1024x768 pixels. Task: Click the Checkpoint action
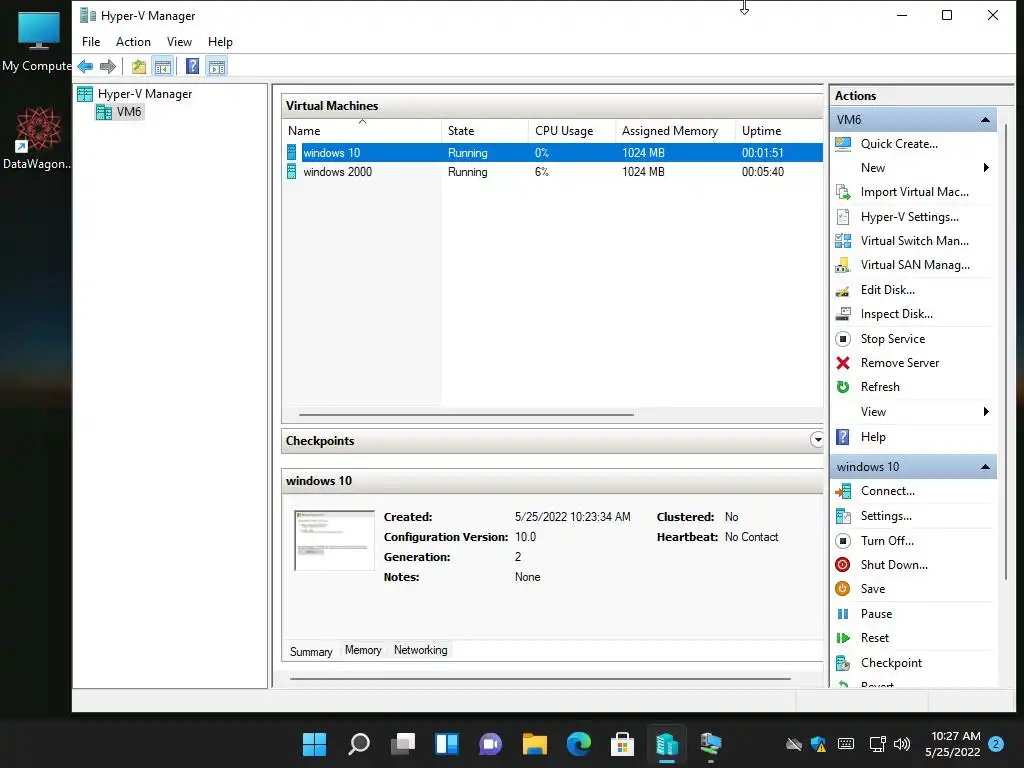[x=891, y=663]
